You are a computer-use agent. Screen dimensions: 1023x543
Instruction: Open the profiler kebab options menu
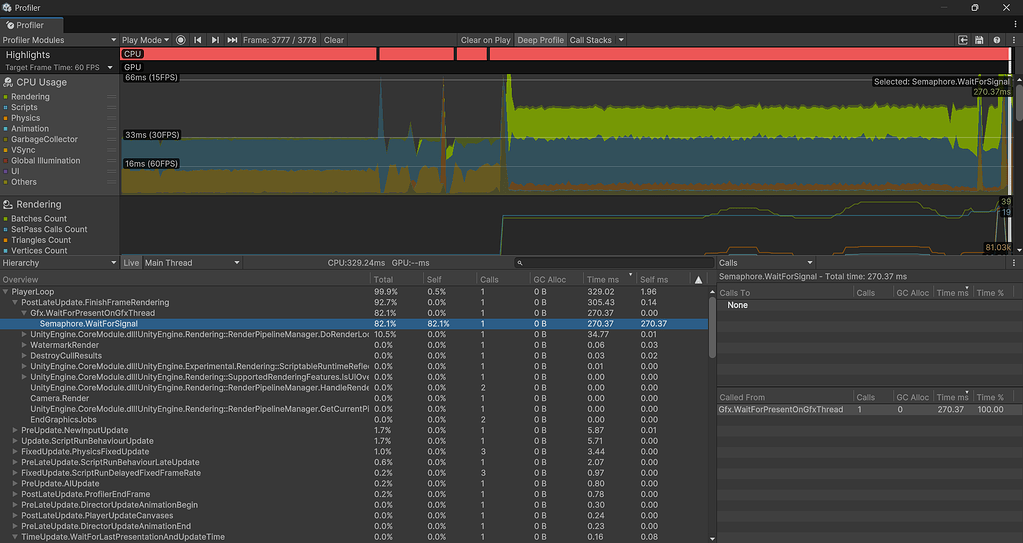(1012, 40)
